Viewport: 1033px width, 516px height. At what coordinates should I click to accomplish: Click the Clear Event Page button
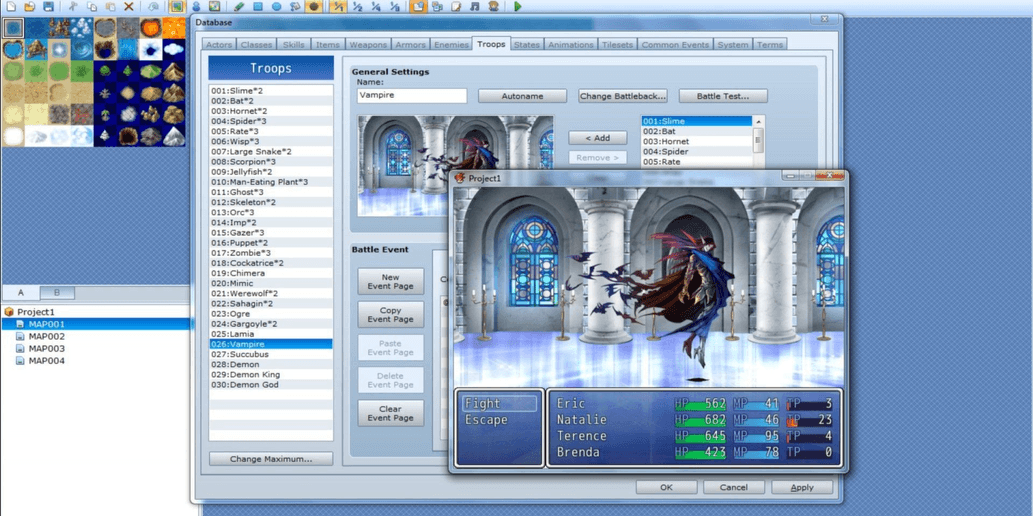[391, 413]
